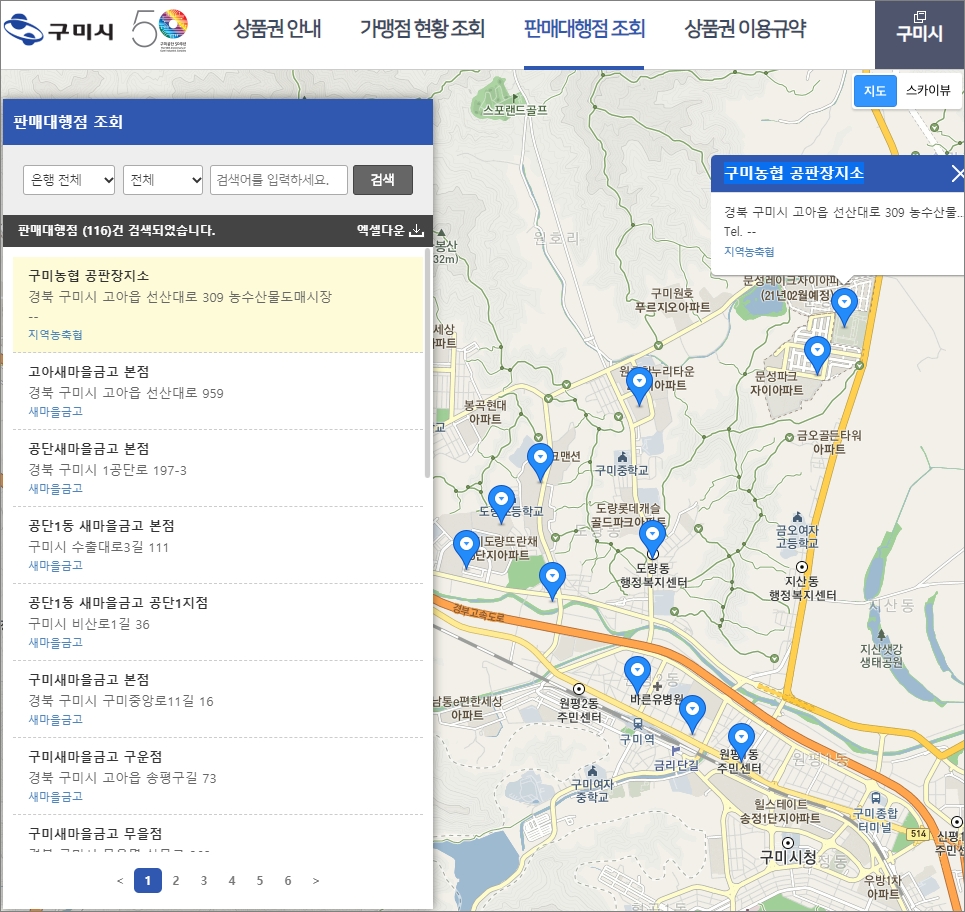Focus the 검색어를 입력하세요 search field

(x=279, y=180)
